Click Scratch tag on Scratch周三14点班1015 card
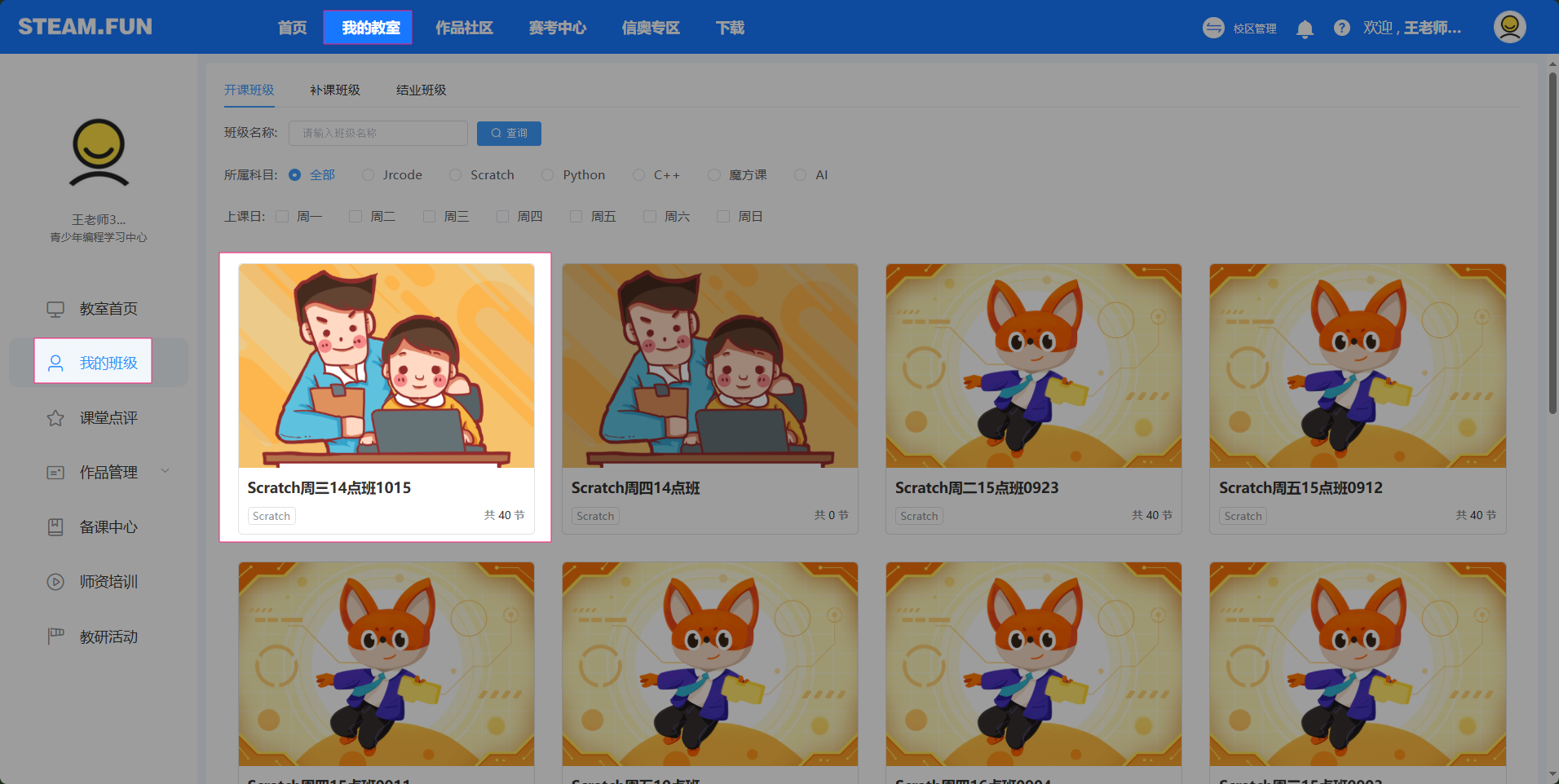Screen dimensions: 1559x784 (272, 516)
